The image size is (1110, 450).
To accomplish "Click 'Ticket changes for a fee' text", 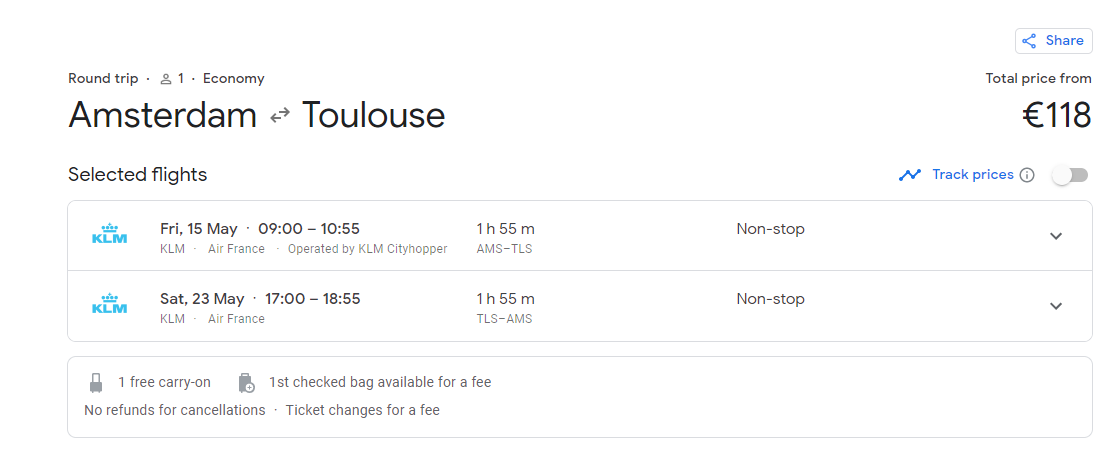I will [362, 410].
